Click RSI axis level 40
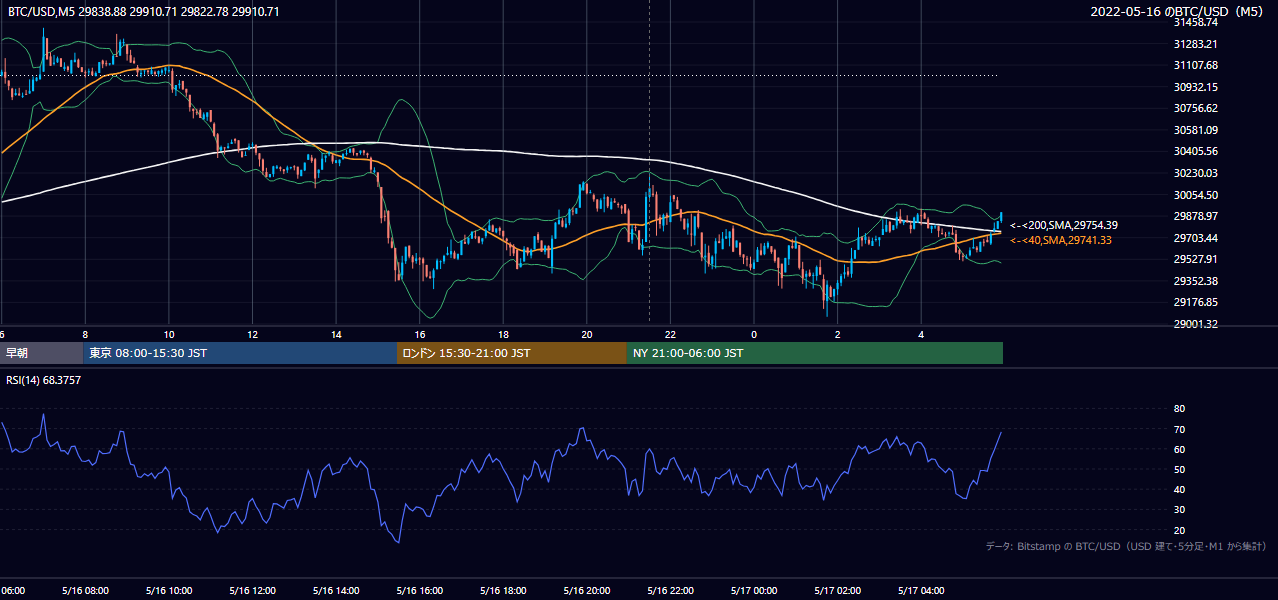Screen dimensions: 1278x600 coord(1180,490)
